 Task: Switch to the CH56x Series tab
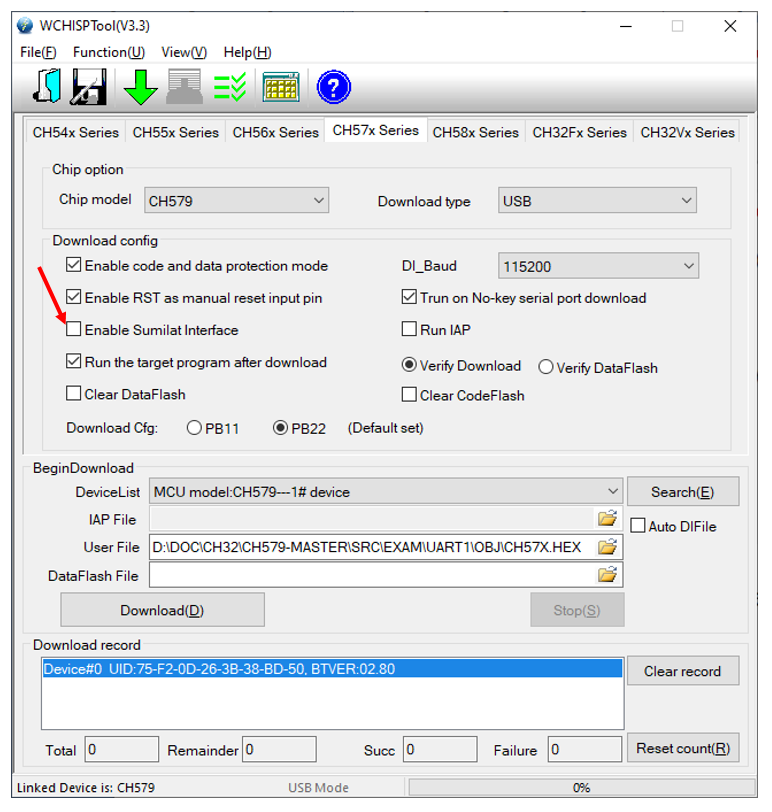coord(275,132)
